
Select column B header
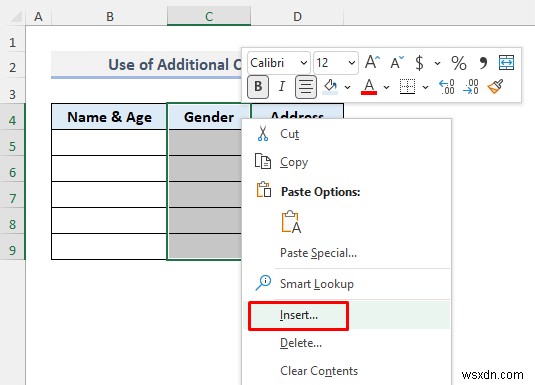pyautogui.click(x=110, y=17)
